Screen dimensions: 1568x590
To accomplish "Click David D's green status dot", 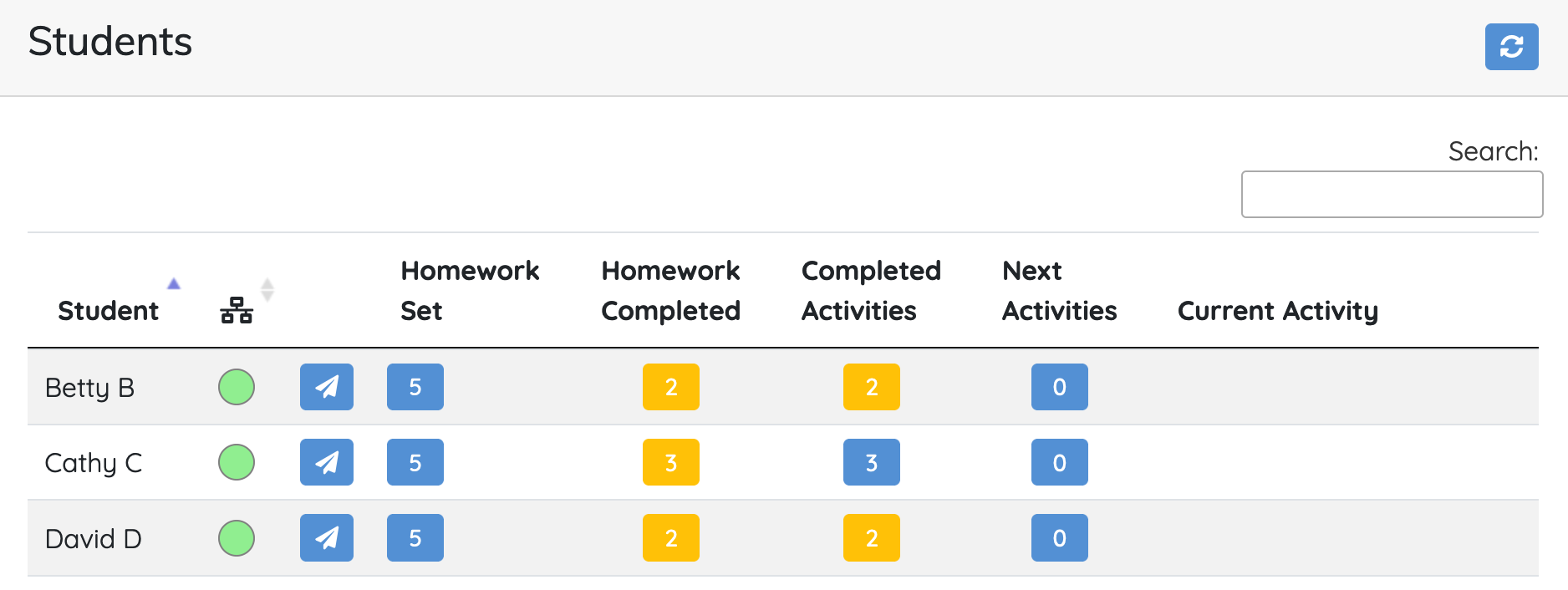I will click(237, 537).
